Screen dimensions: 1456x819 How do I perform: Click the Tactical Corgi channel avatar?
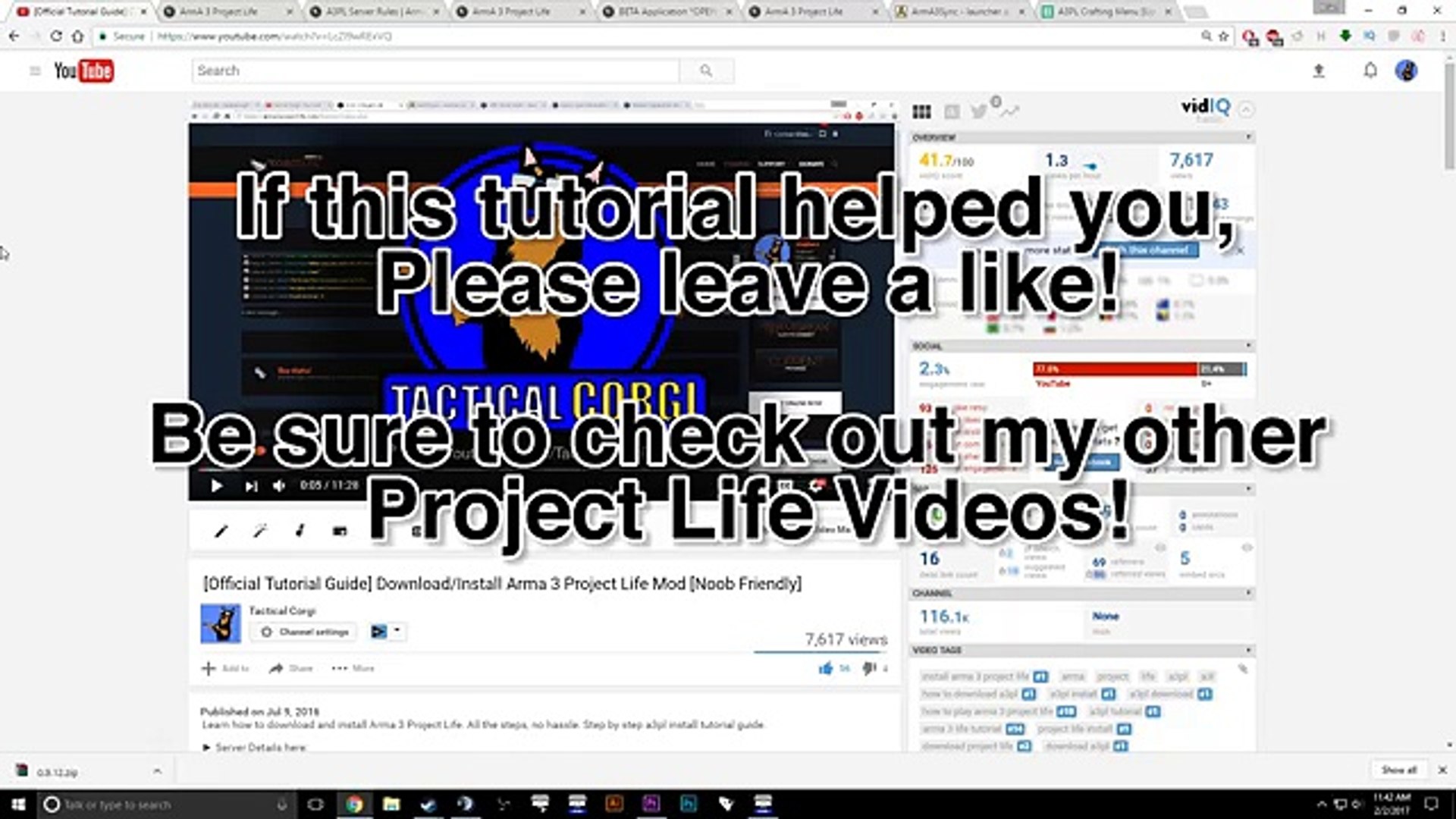(221, 623)
